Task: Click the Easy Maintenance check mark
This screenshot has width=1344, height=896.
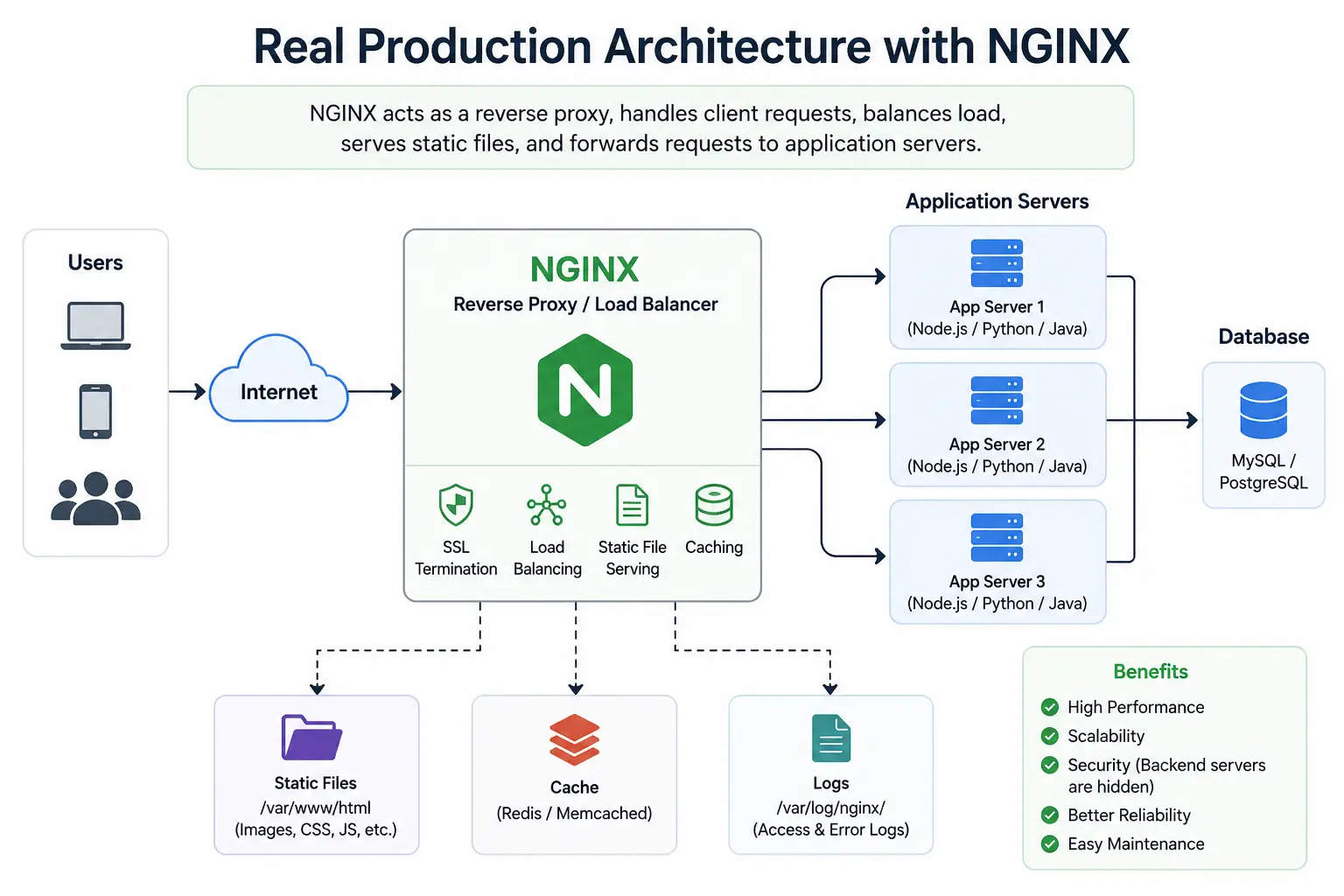Action: [x=1050, y=843]
